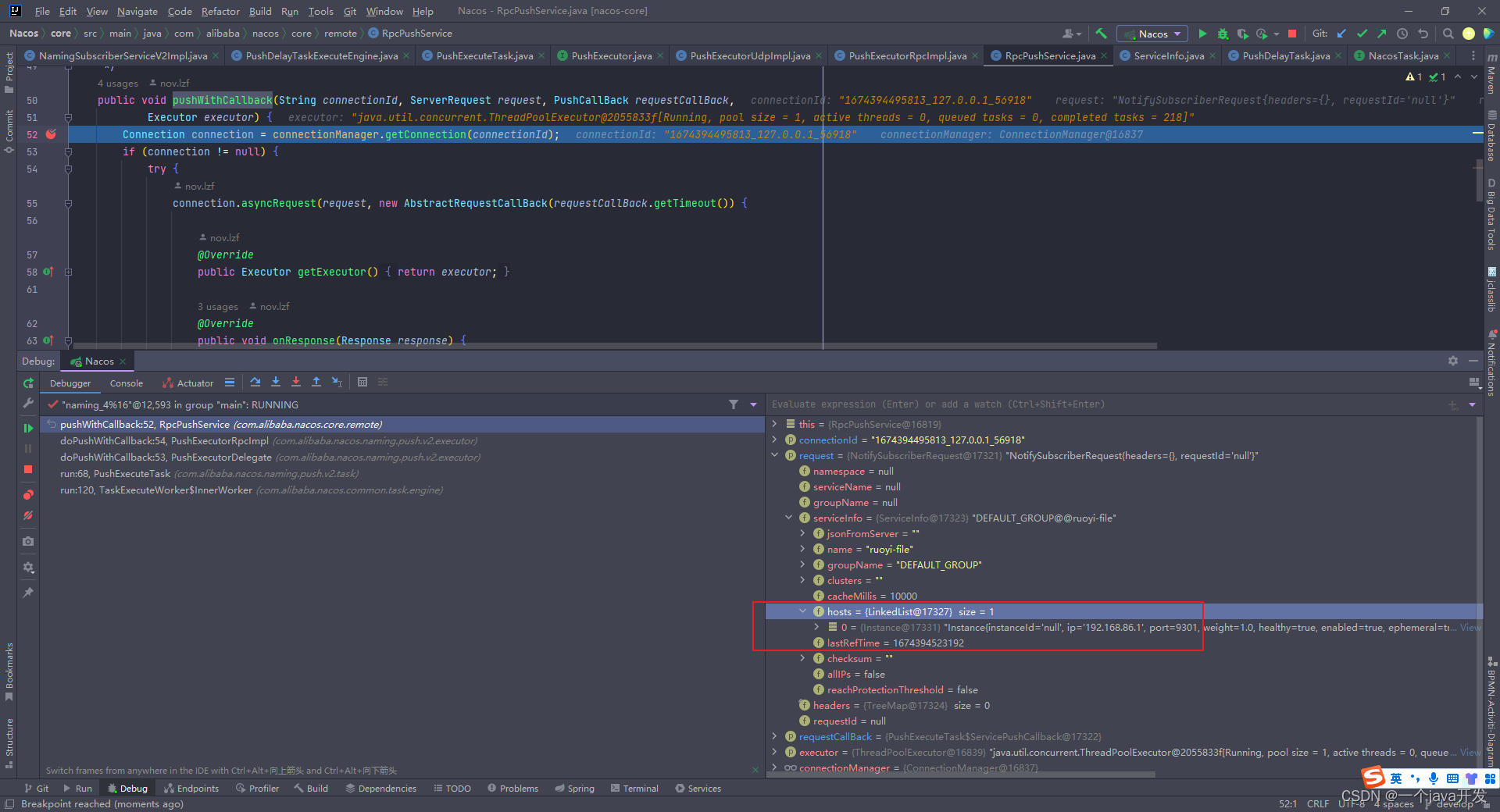This screenshot has height=812, width=1500.
Task: Open the Git menu
Action: [350, 11]
